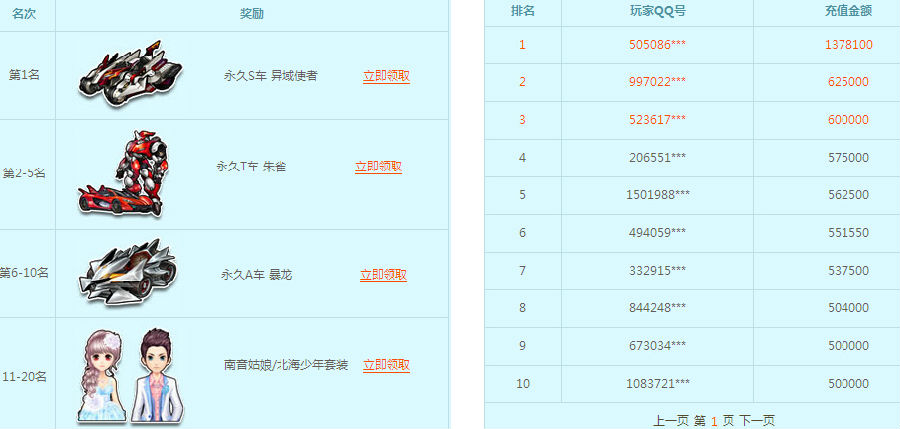
Task: Click recharge amount 504000
Action: pyautogui.click(x=849, y=307)
